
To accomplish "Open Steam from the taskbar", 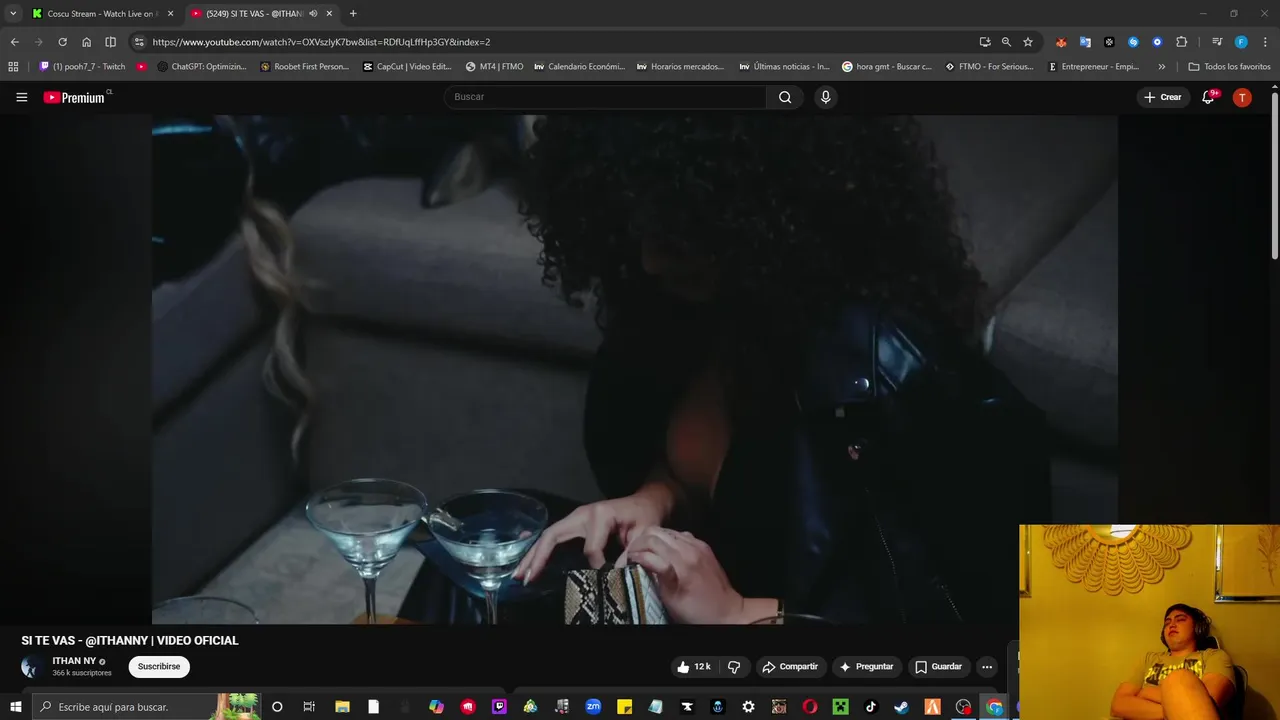I will pos(901,707).
